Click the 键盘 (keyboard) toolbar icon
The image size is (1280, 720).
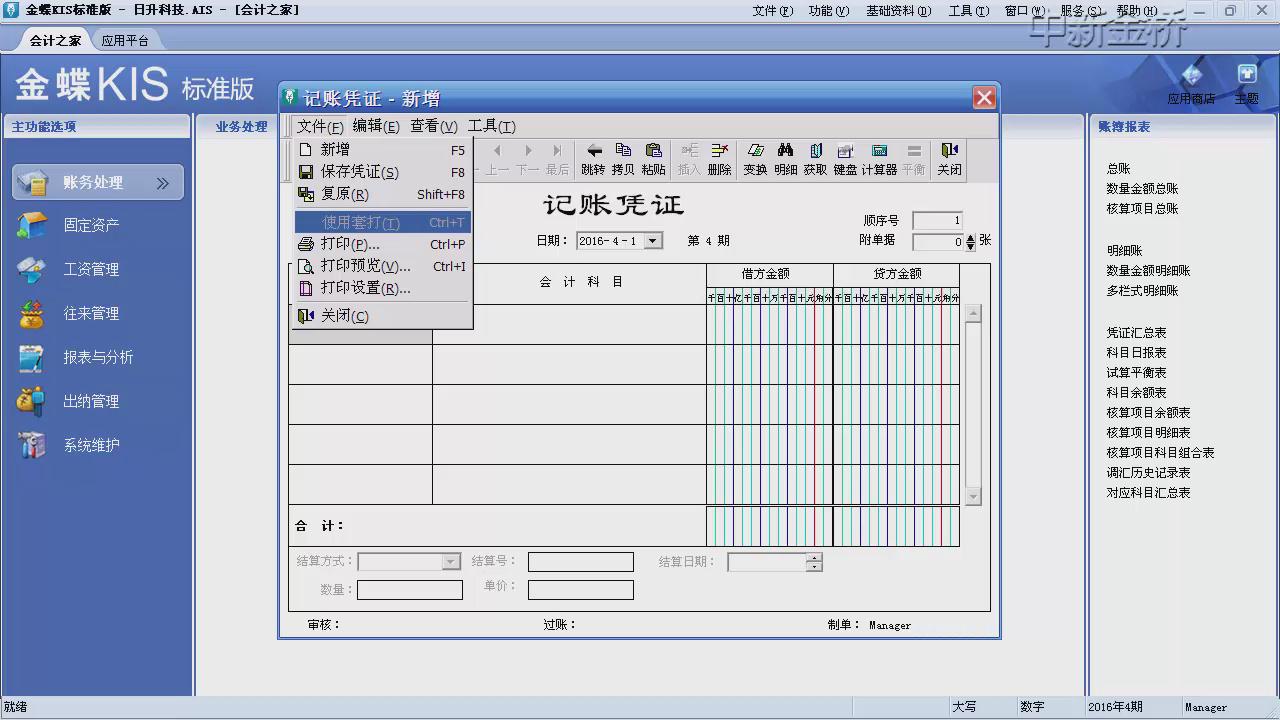(845, 159)
